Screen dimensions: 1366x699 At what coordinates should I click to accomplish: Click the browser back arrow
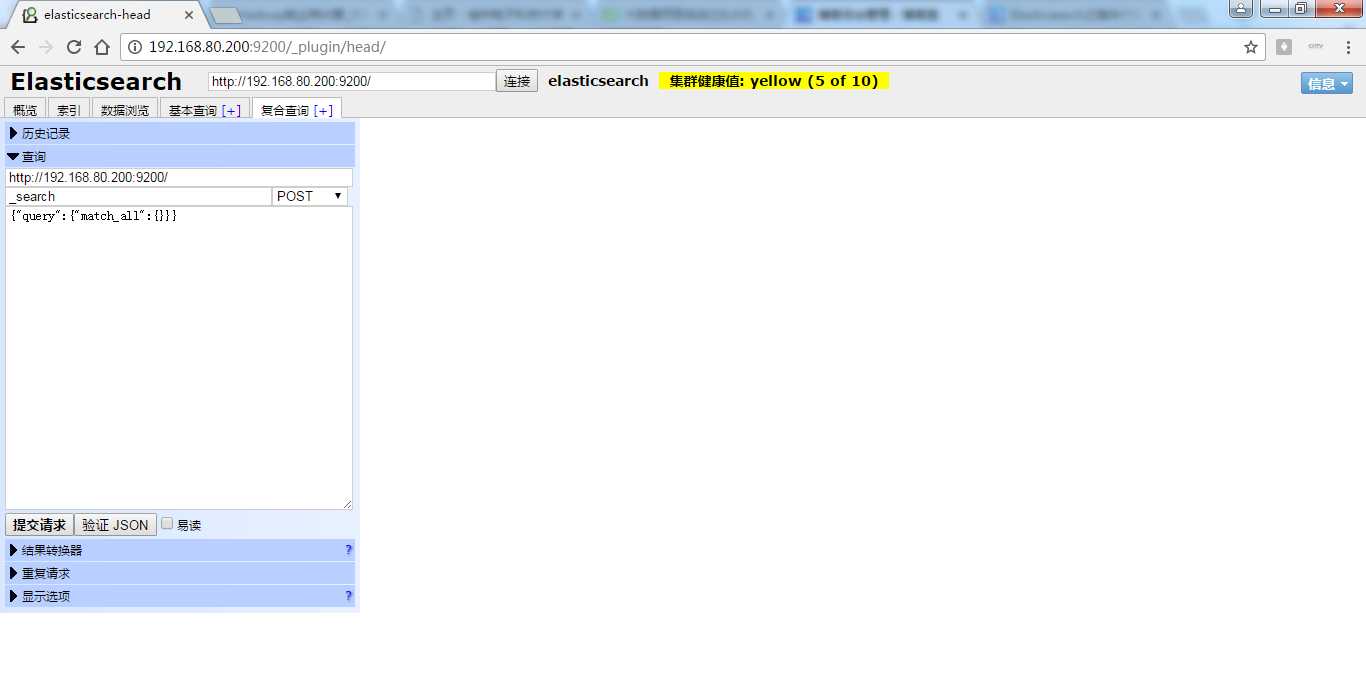coord(18,47)
